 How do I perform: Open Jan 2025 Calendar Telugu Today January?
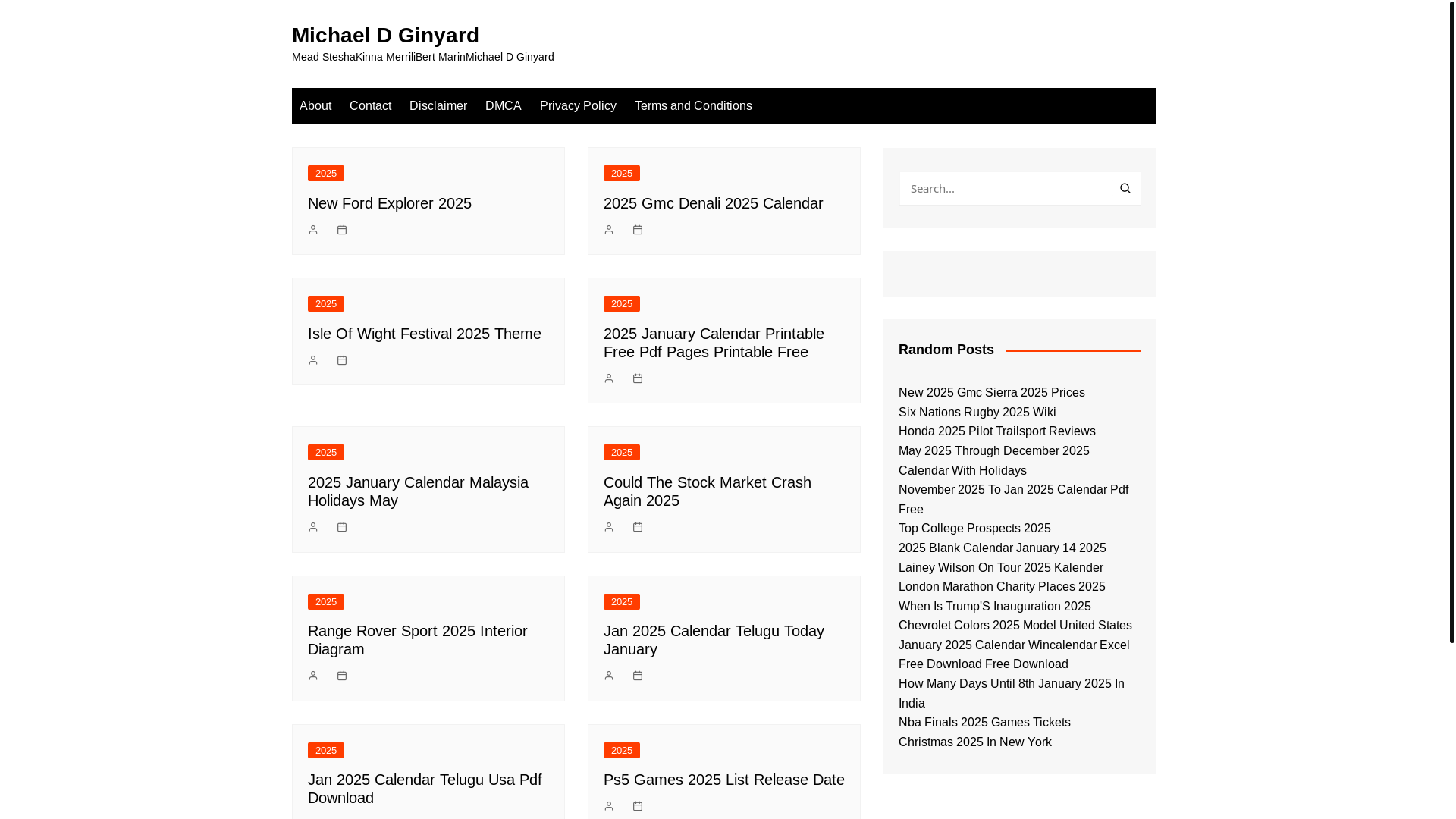(x=714, y=640)
